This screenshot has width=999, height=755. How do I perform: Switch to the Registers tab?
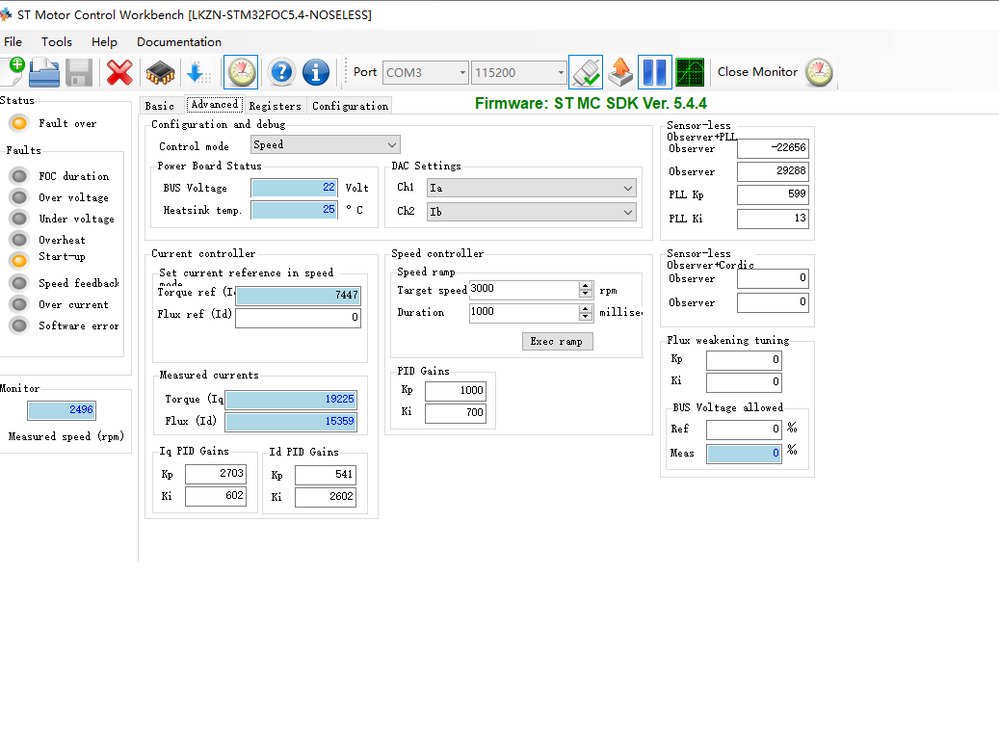275,106
